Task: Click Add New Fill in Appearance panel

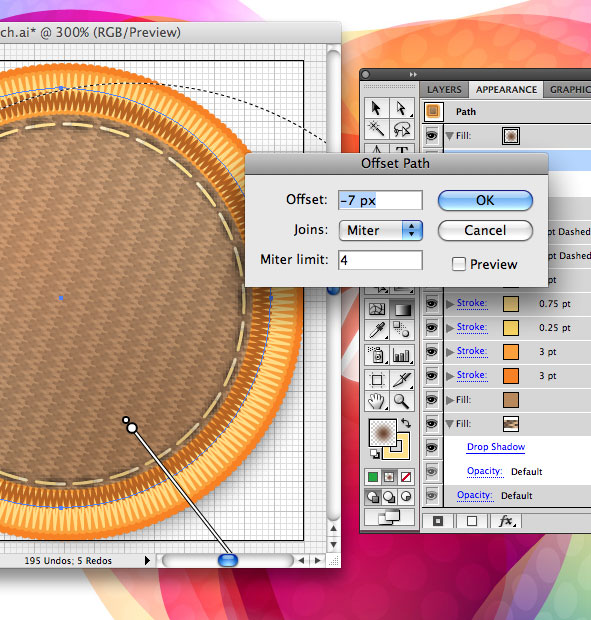Action: [x=472, y=521]
